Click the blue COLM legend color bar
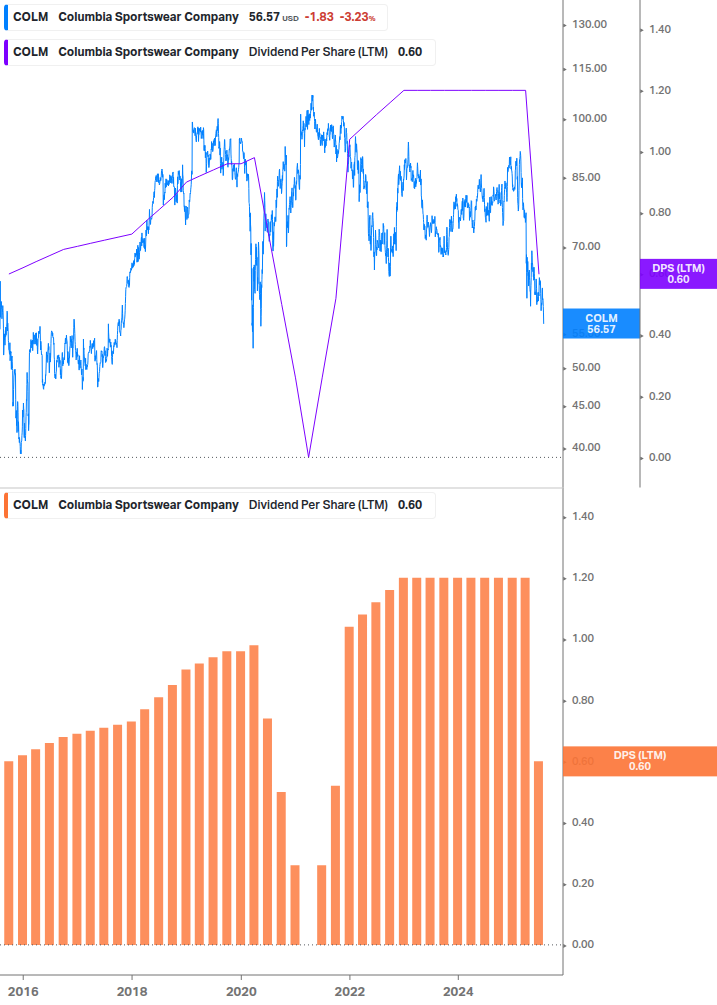The width and height of the screenshot is (717, 1005). tap(6, 17)
